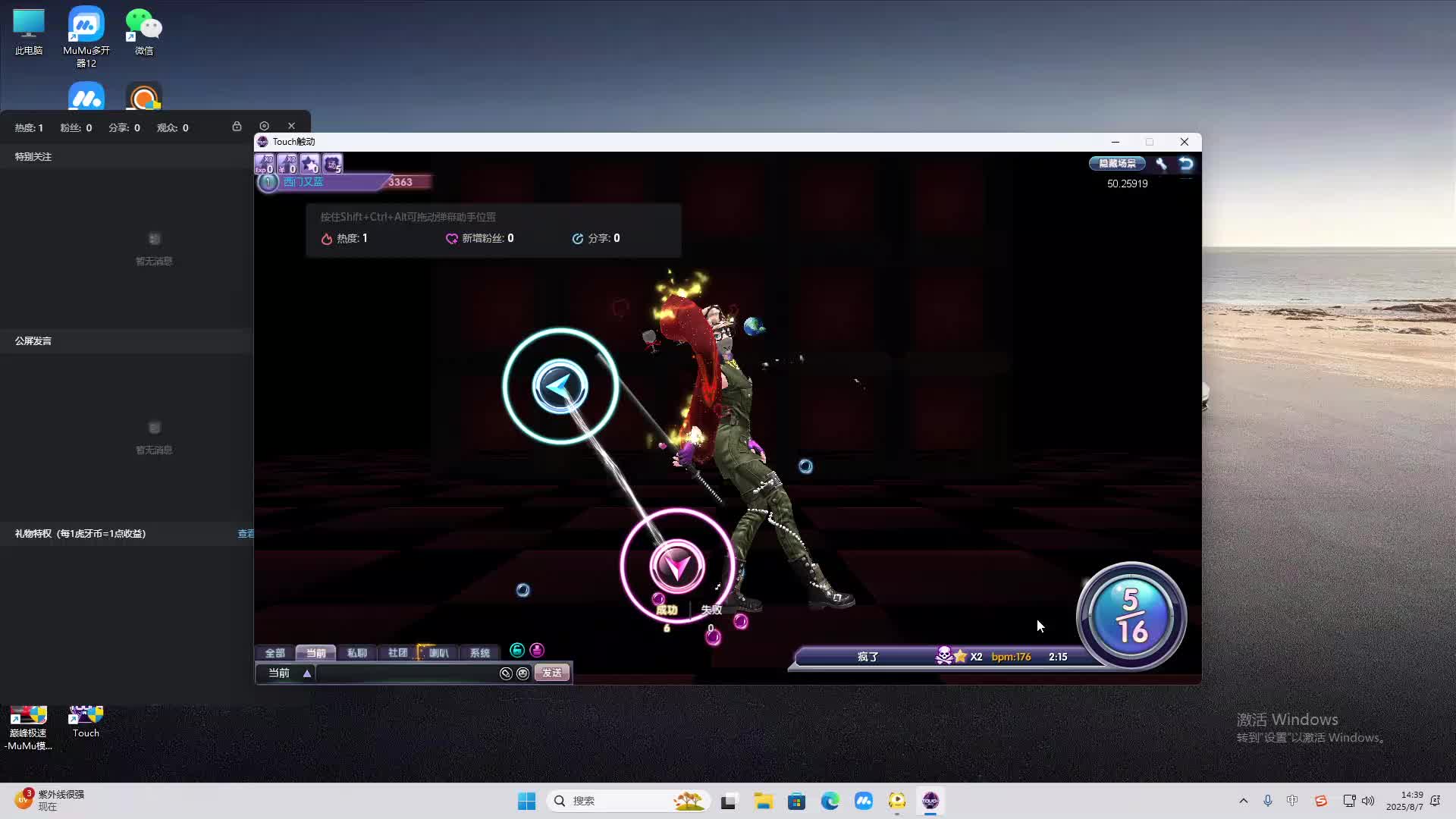Click the clear-chat eraser icon
Image resolution: width=1456 pixels, height=819 pixels.
506,673
